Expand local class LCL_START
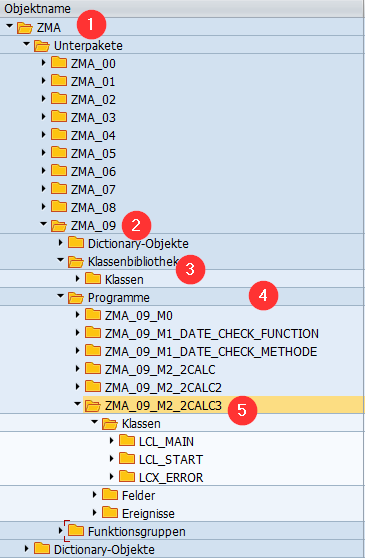This screenshot has height=558, width=365. pyautogui.click(x=112, y=458)
